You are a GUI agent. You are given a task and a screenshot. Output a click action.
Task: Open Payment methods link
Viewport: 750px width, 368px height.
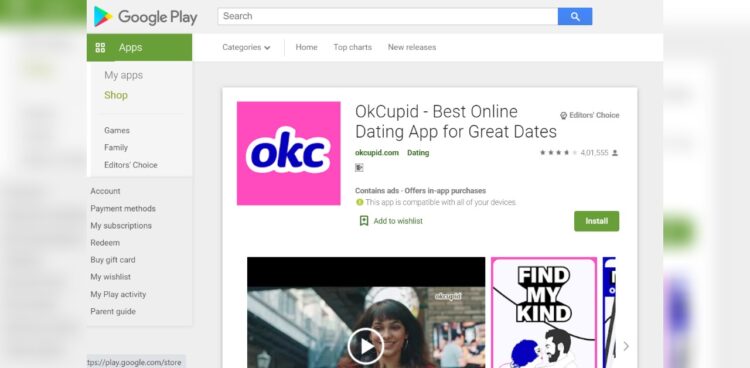[x=123, y=208]
